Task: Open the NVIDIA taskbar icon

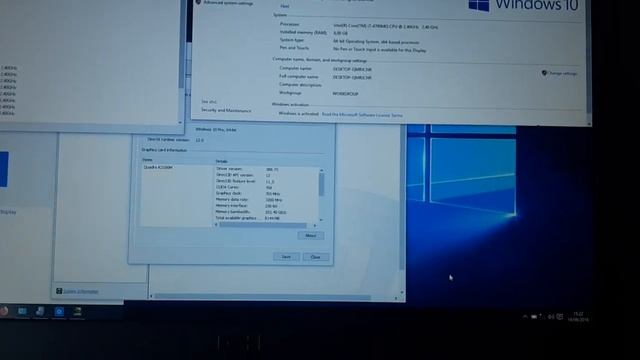Action: click(77, 312)
